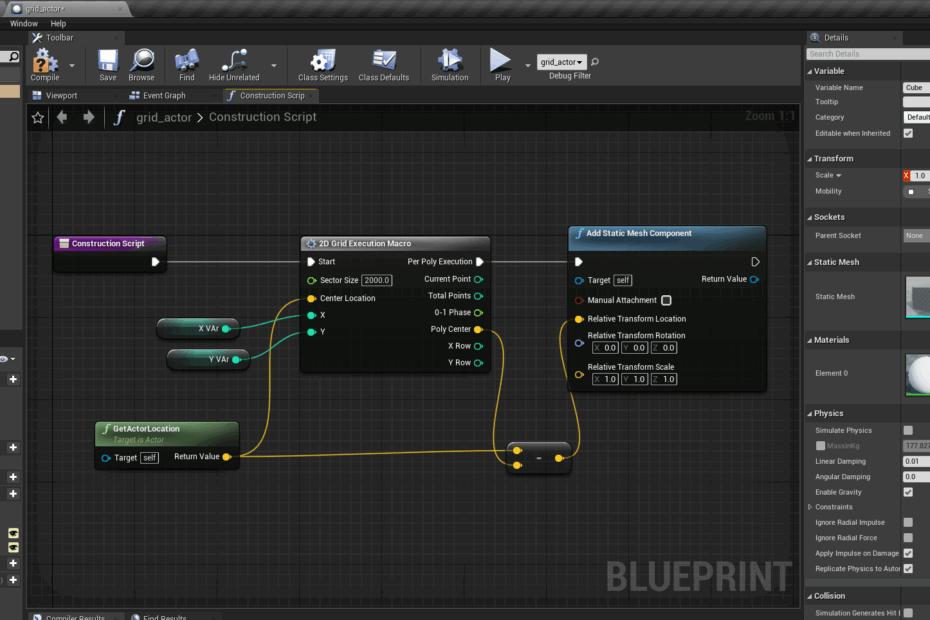The image size is (930, 620).
Task: Open Class Settings
Action: click(323, 65)
